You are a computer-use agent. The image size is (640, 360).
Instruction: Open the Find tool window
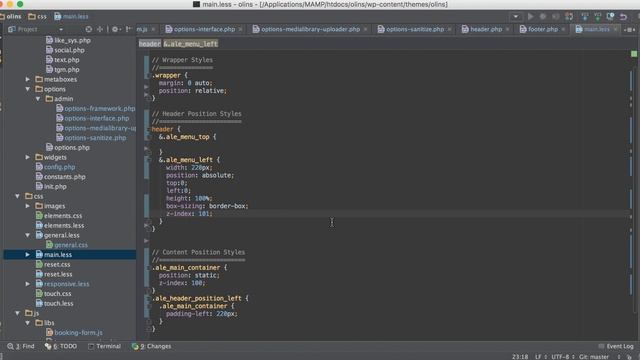21,347
